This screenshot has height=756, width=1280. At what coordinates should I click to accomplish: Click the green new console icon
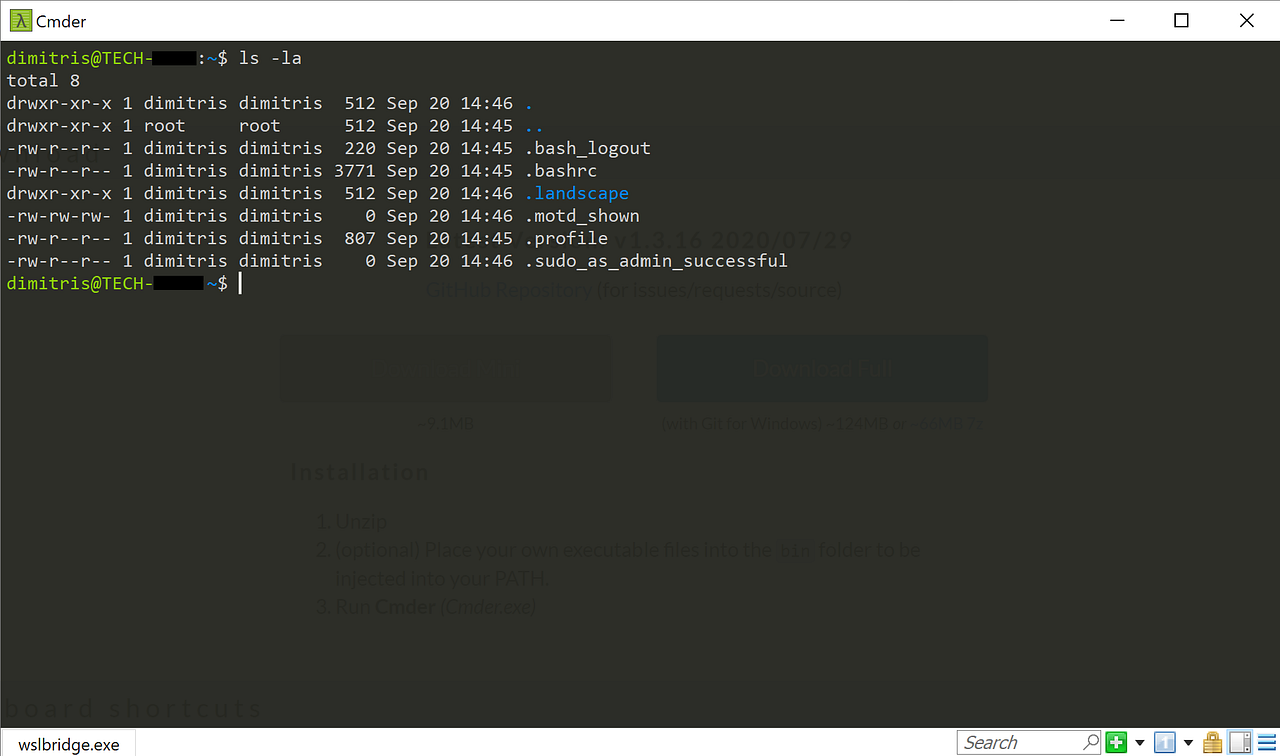tap(1114, 742)
